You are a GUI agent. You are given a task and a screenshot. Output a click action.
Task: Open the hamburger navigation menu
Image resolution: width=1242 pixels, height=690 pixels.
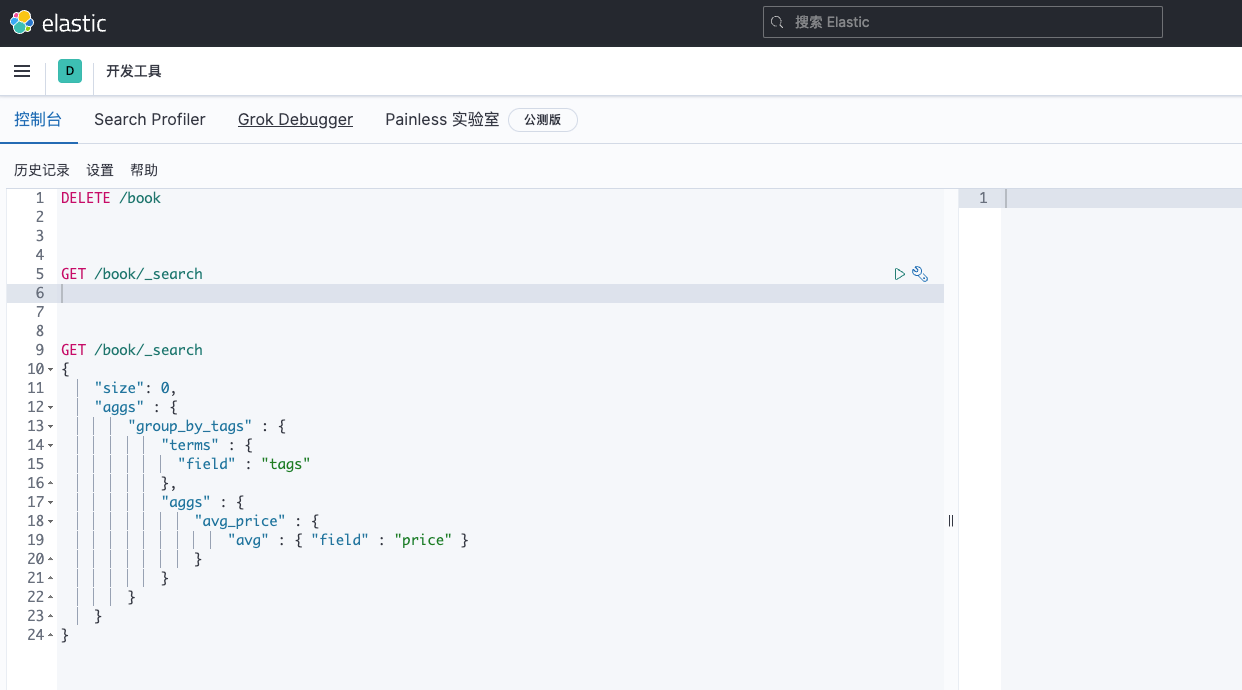tap(22, 71)
